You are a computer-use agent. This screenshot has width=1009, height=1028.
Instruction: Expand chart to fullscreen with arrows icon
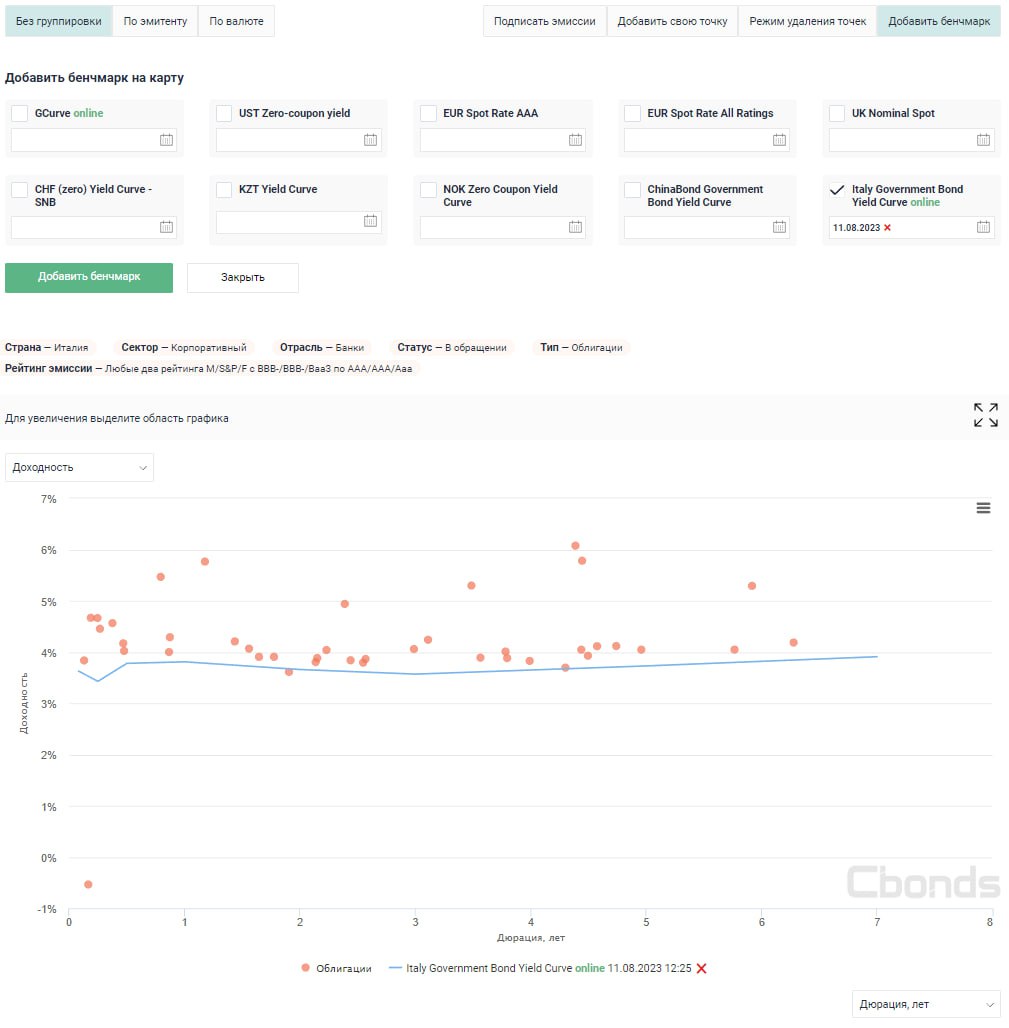[x=985, y=415]
